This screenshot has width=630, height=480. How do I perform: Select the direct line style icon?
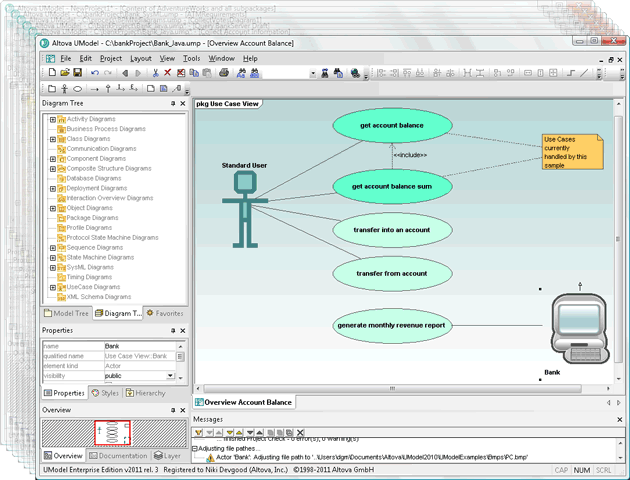click(x=584, y=73)
